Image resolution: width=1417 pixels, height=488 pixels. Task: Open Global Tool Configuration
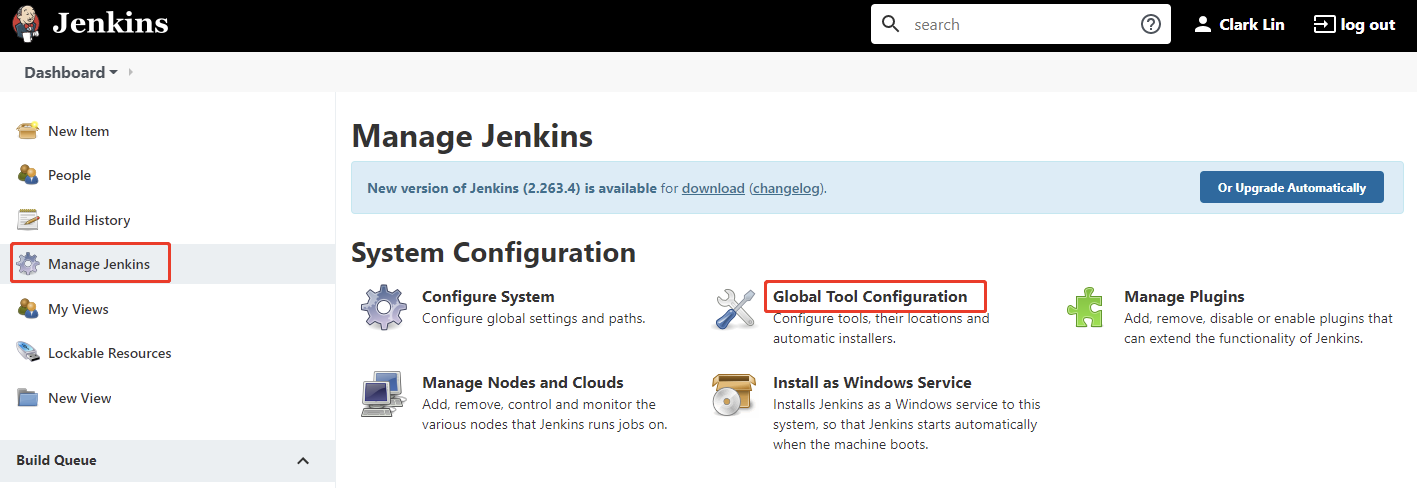pyautogui.click(x=870, y=297)
